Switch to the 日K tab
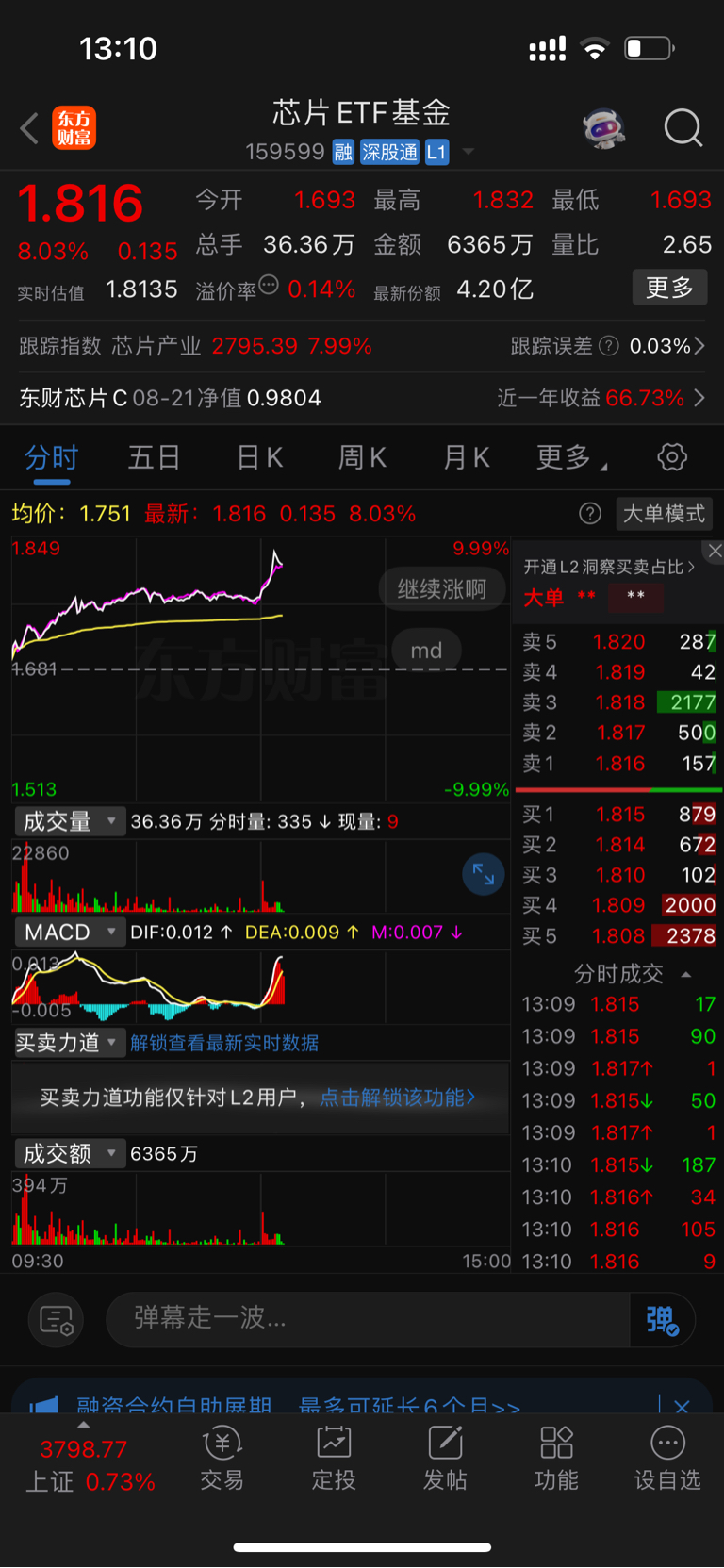Image resolution: width=724 pixels, height=1568 pixels. point(259,458)
